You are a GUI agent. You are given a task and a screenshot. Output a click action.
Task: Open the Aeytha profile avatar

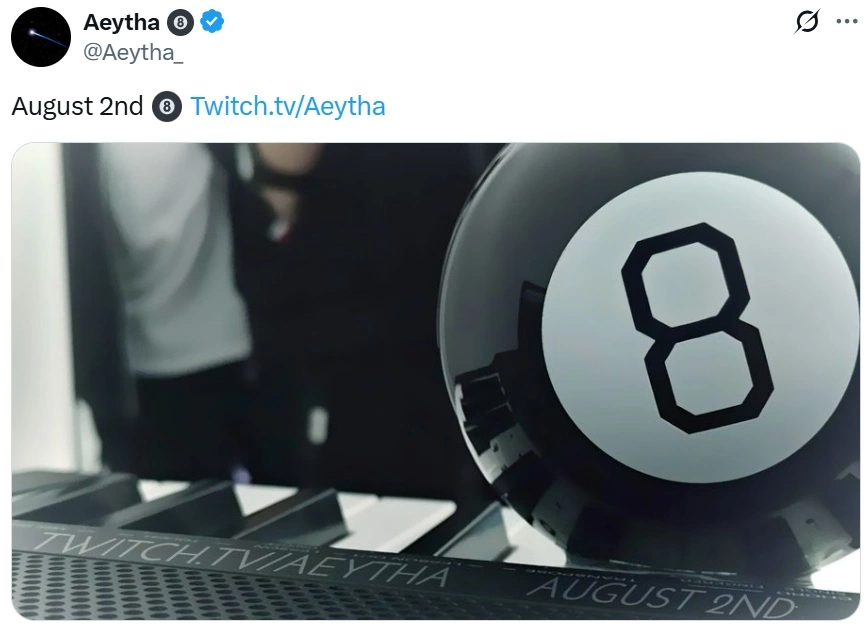pyautogui.click(x=41, y=37)
